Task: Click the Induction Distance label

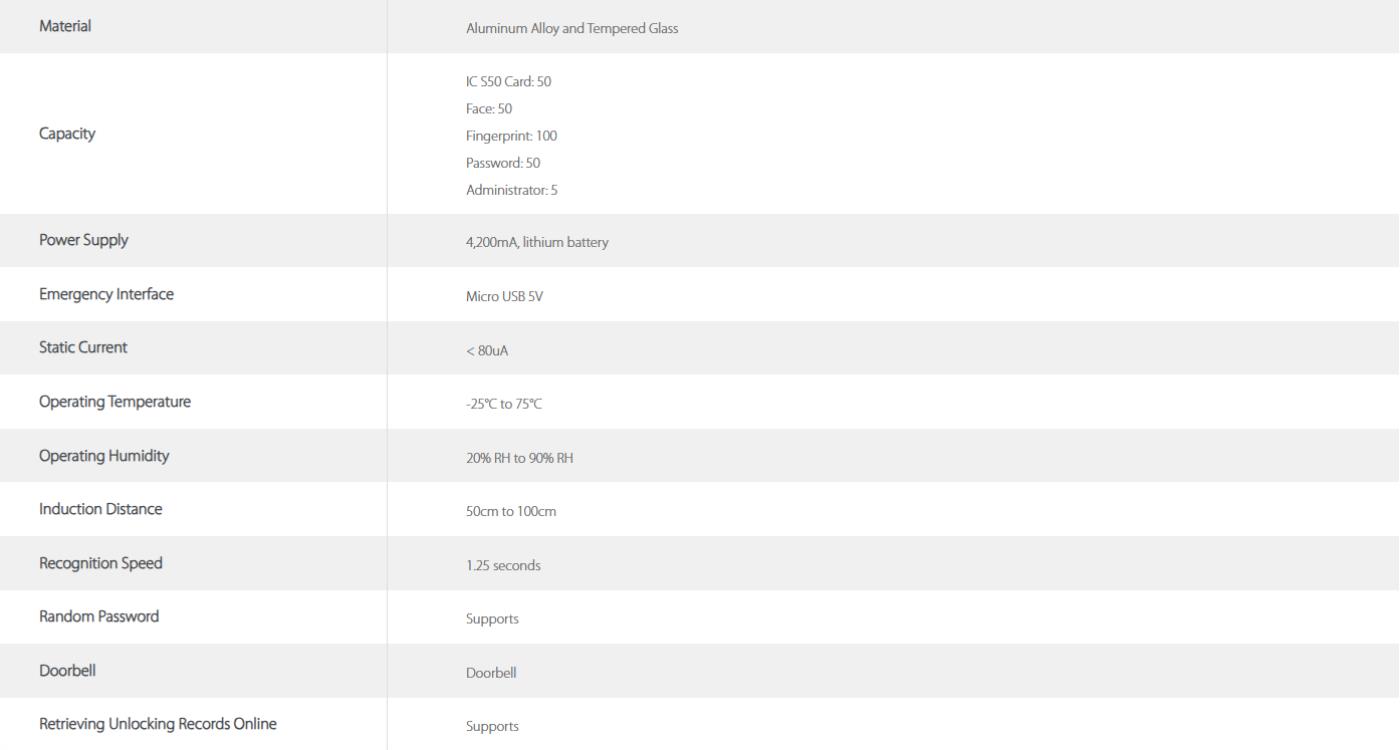Action: coord(100,509)
